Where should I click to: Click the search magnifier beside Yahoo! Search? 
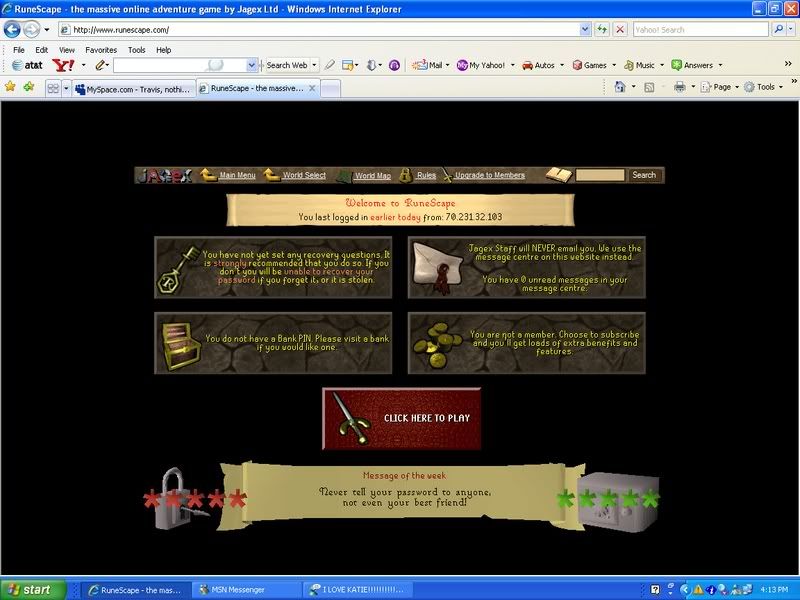[x=778, y=30]
